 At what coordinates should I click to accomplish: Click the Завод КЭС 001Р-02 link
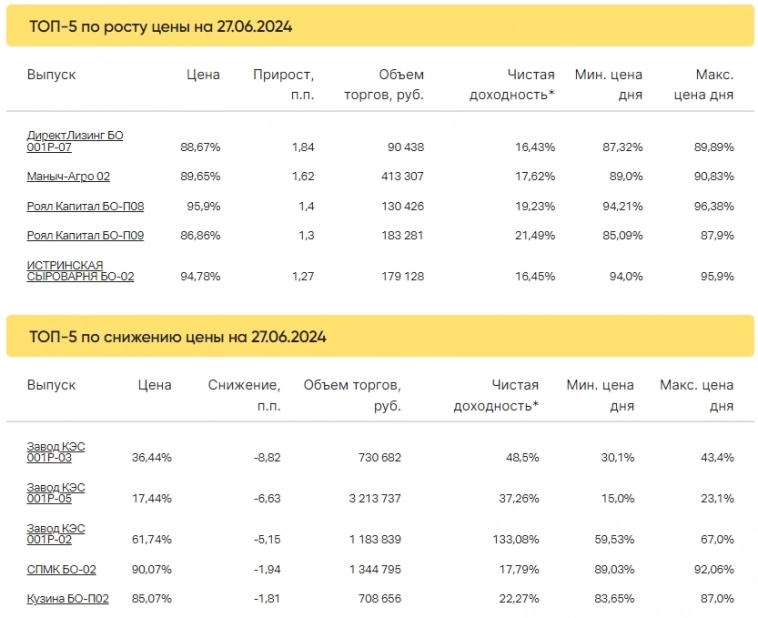pos(56,531)
